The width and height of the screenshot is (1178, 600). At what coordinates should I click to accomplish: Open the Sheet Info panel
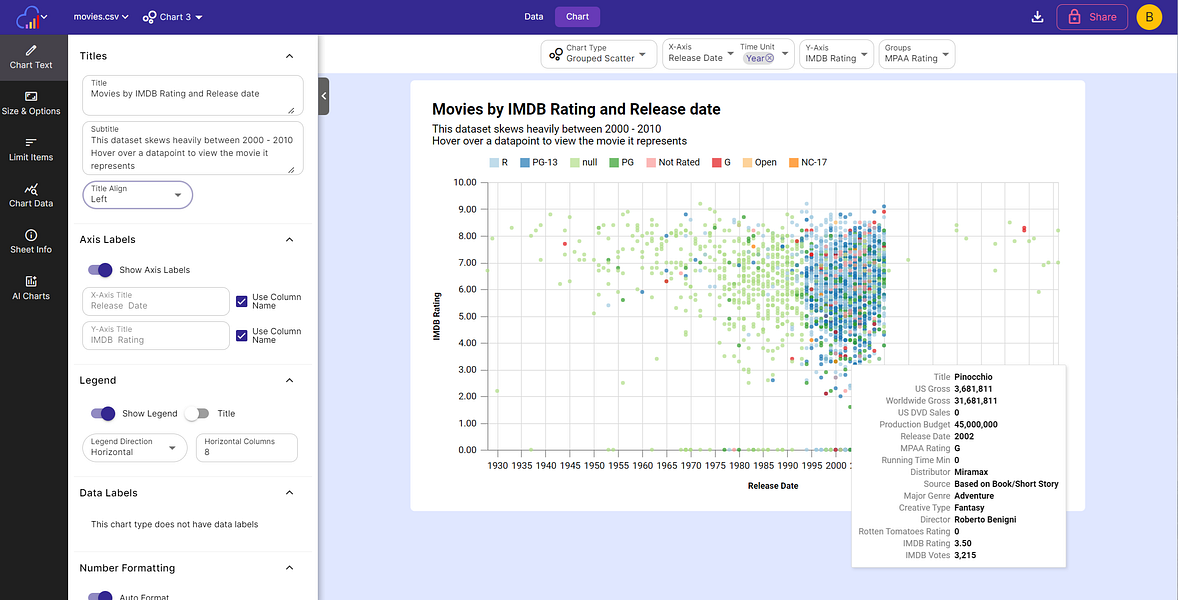click(x=31, y=241)
